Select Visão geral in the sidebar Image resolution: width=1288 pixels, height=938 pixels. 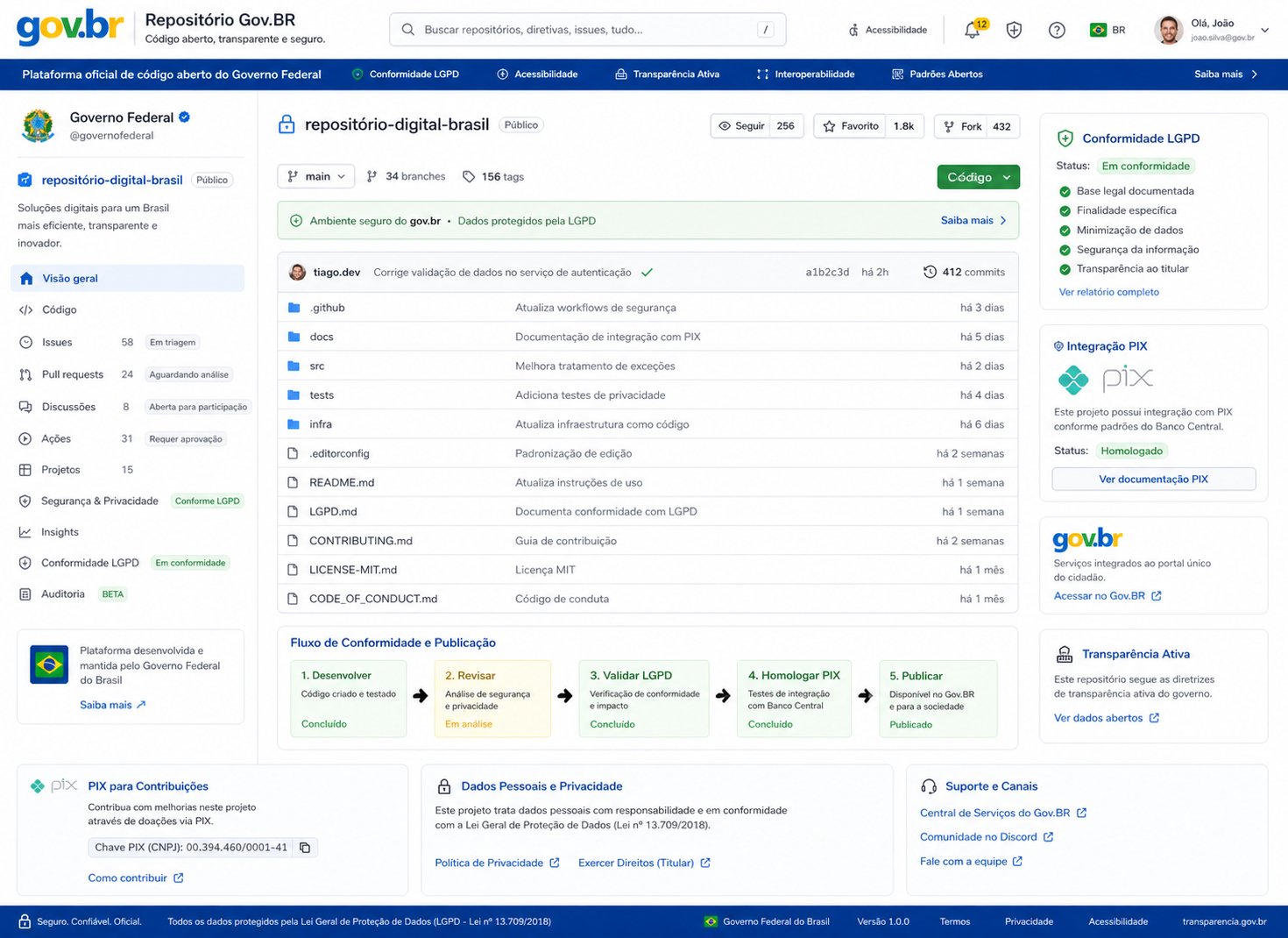(128, 278)
